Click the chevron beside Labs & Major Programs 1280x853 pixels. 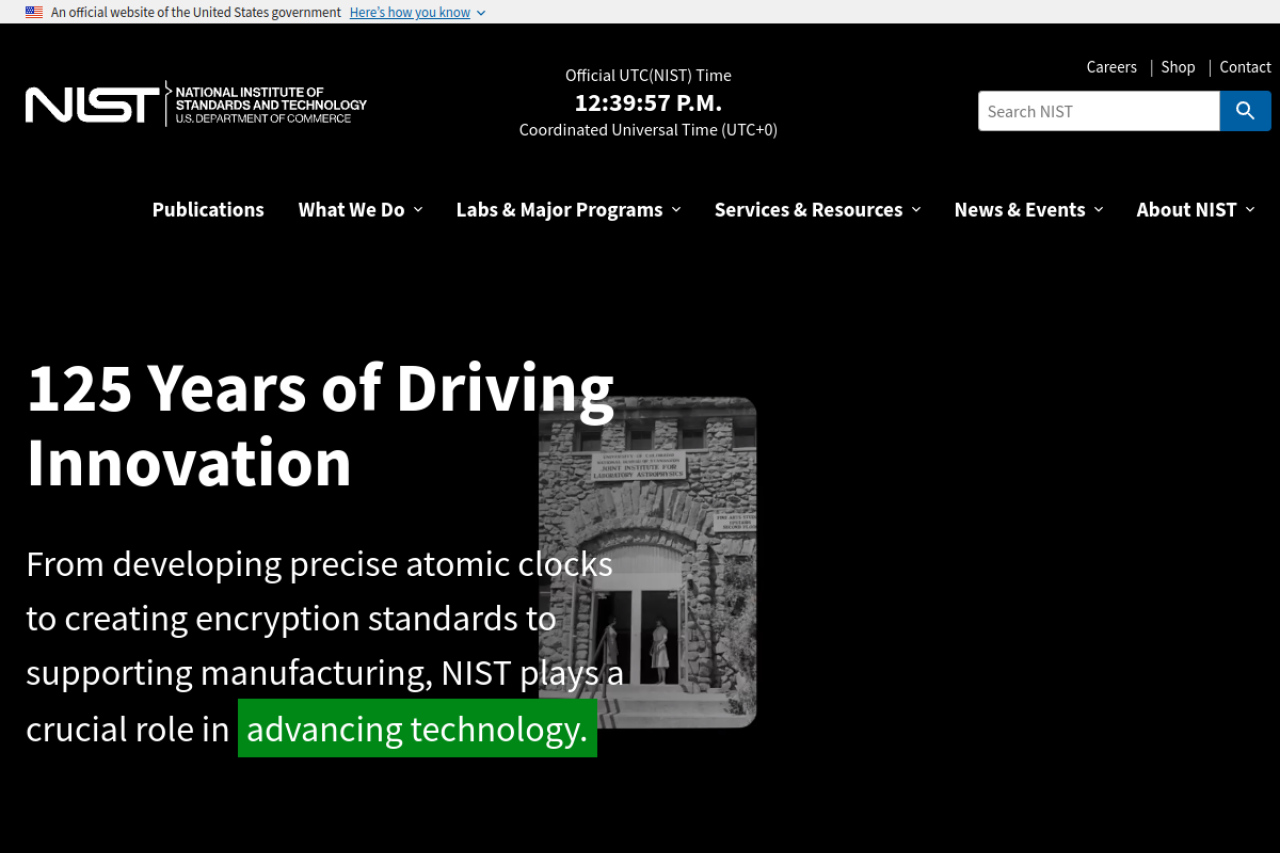[x=676, y=210]
